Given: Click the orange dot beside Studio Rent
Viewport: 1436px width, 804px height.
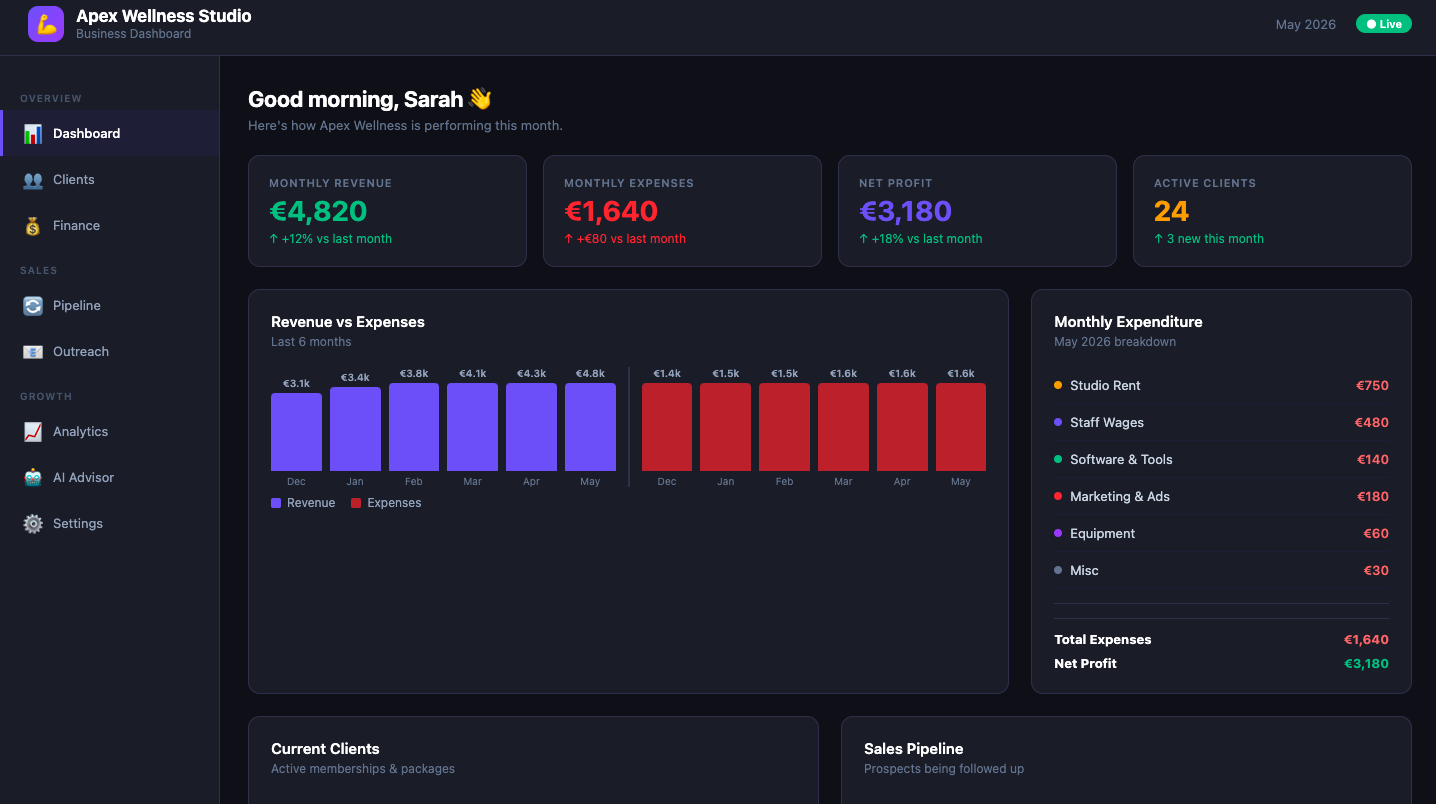Looking at the screenshot, I should [1058, 385].
